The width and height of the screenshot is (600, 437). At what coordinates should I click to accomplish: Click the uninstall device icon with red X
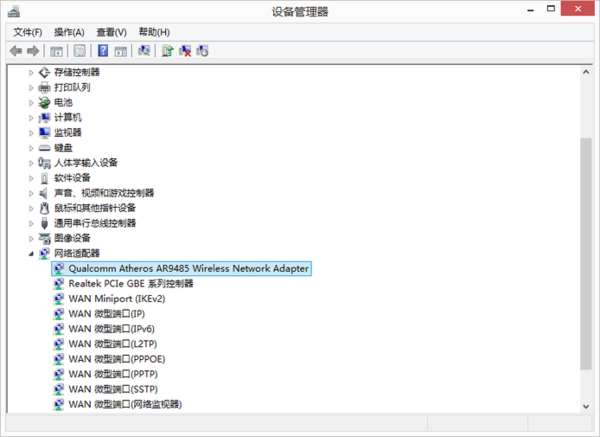pos(185,51)
